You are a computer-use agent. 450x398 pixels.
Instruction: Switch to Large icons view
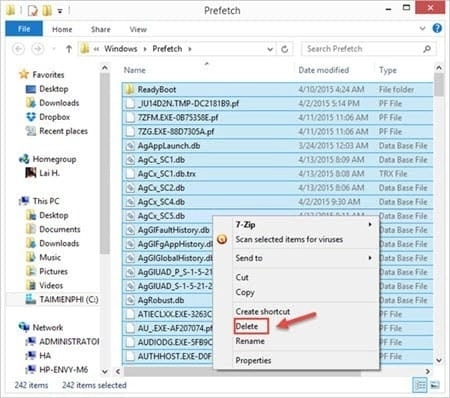point(434,385)
